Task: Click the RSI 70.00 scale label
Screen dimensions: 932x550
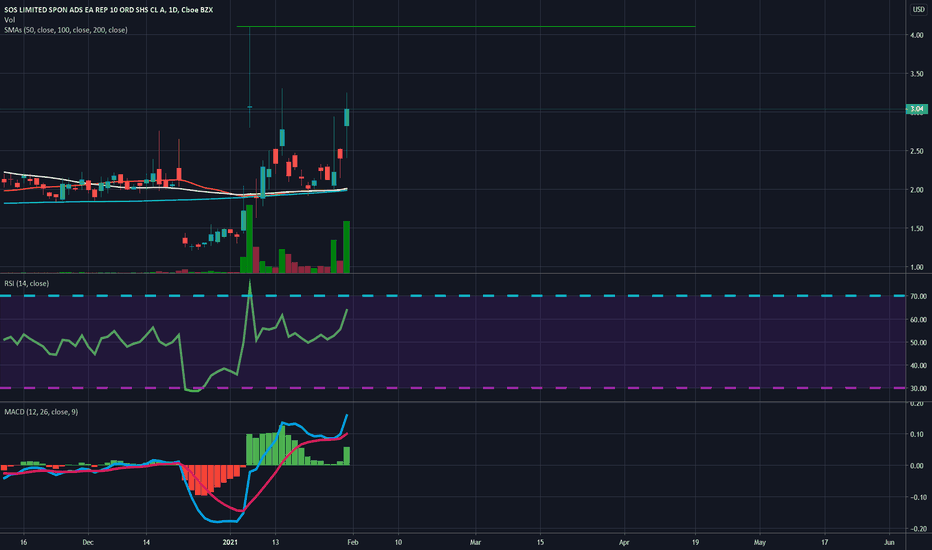Action: [x=918, y=296]
